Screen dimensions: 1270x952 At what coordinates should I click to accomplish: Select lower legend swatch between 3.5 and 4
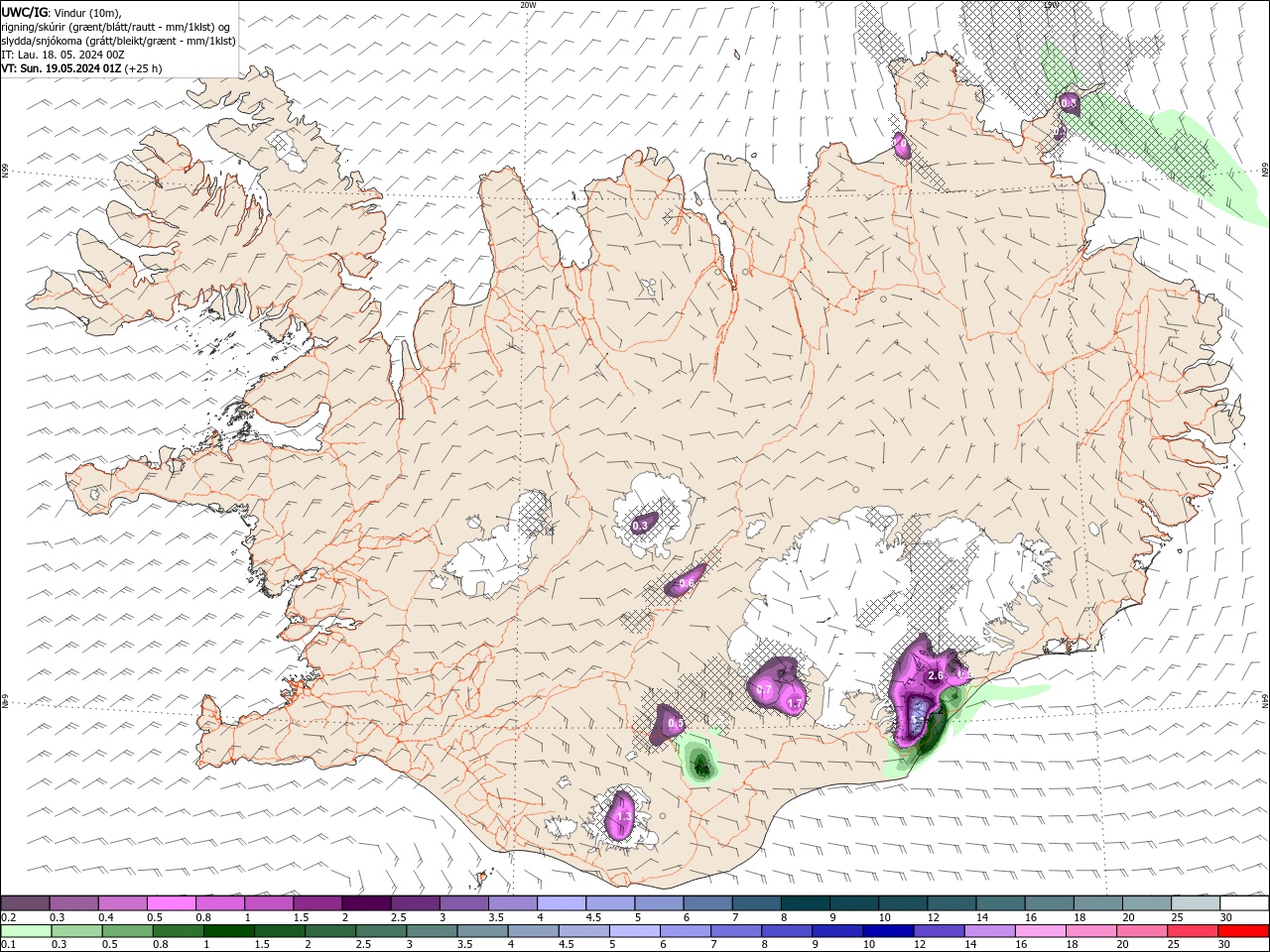click(x=482, y=931)
